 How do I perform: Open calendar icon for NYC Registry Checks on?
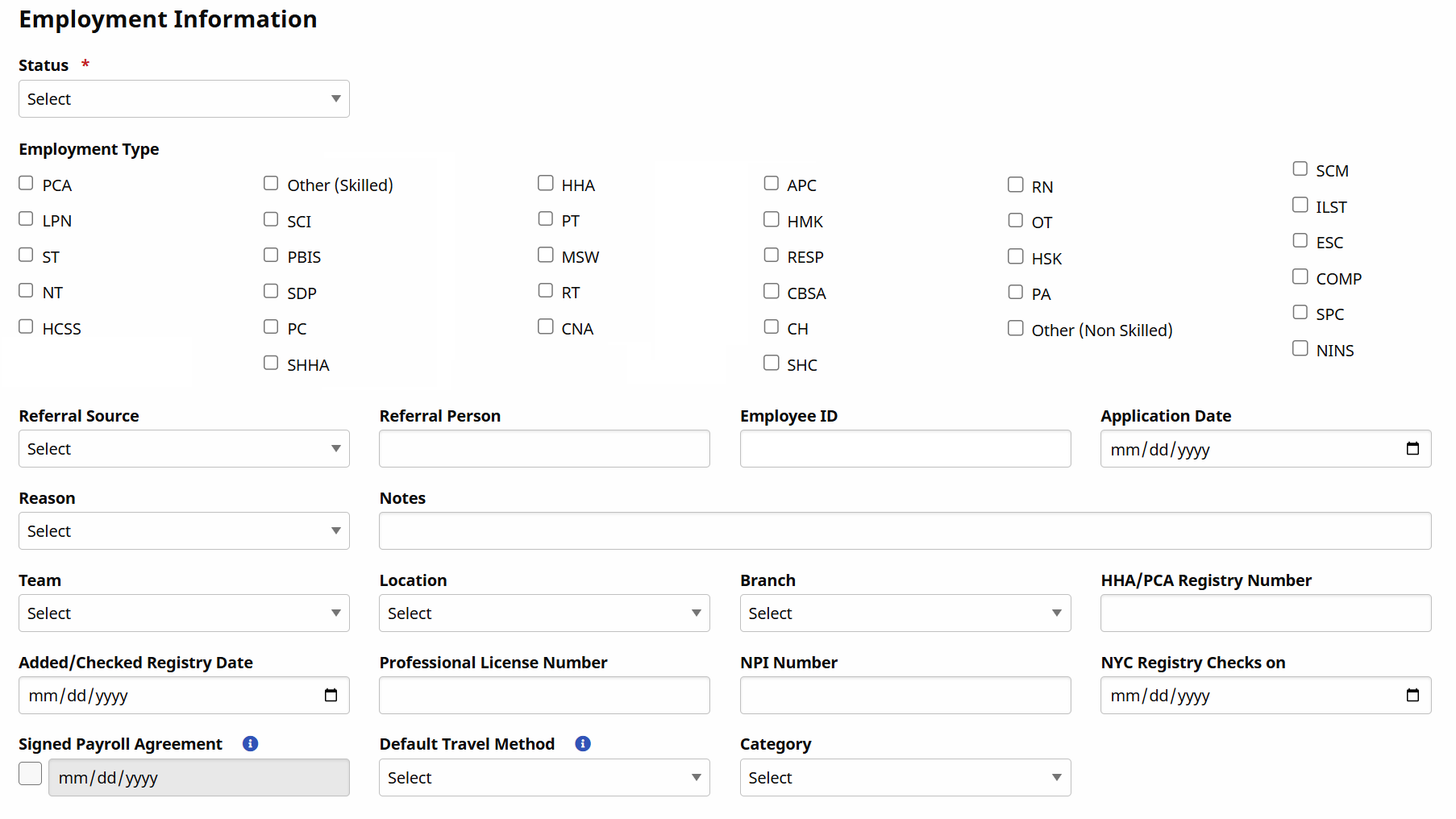click(1412, 696)
